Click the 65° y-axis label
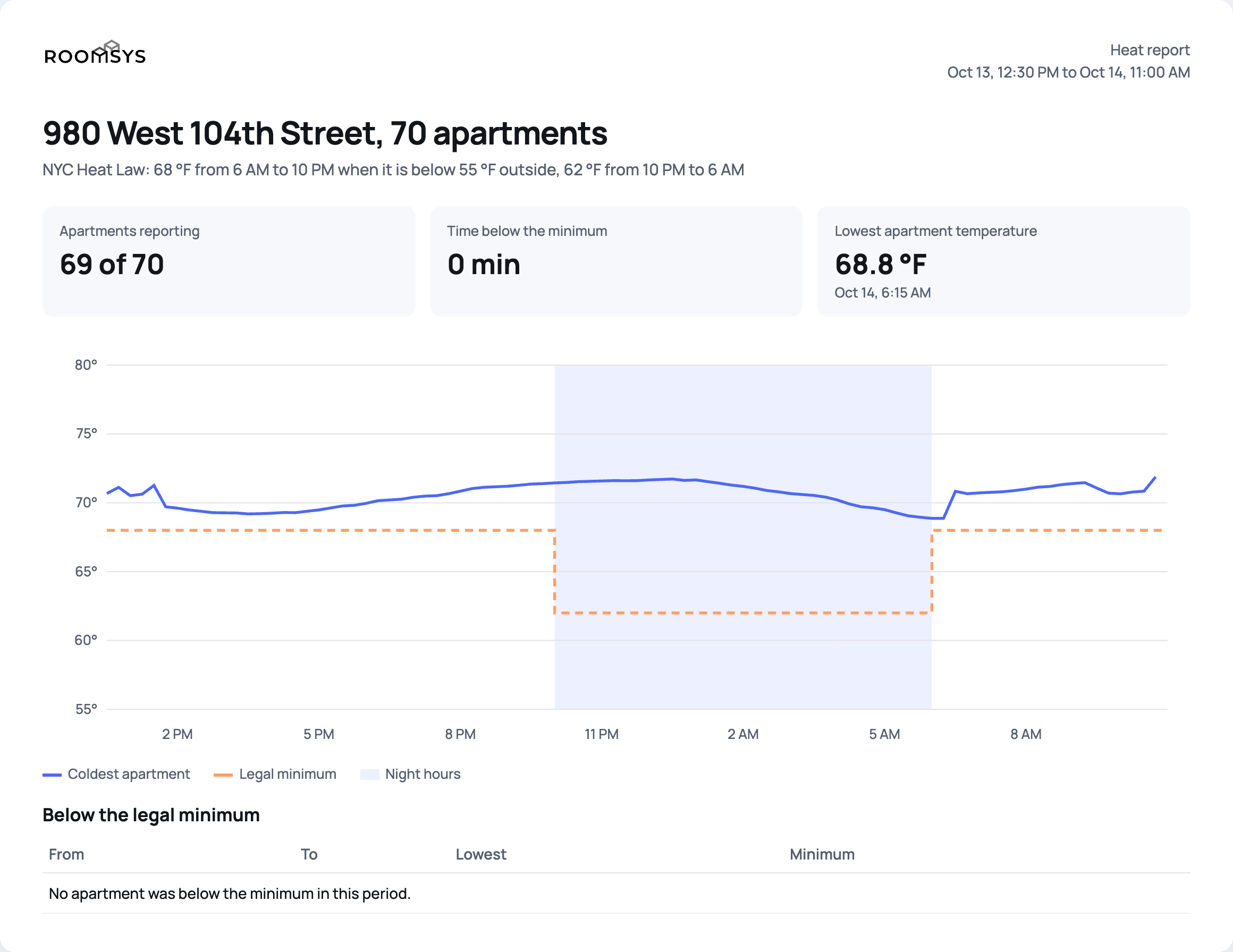 point(86,572)
